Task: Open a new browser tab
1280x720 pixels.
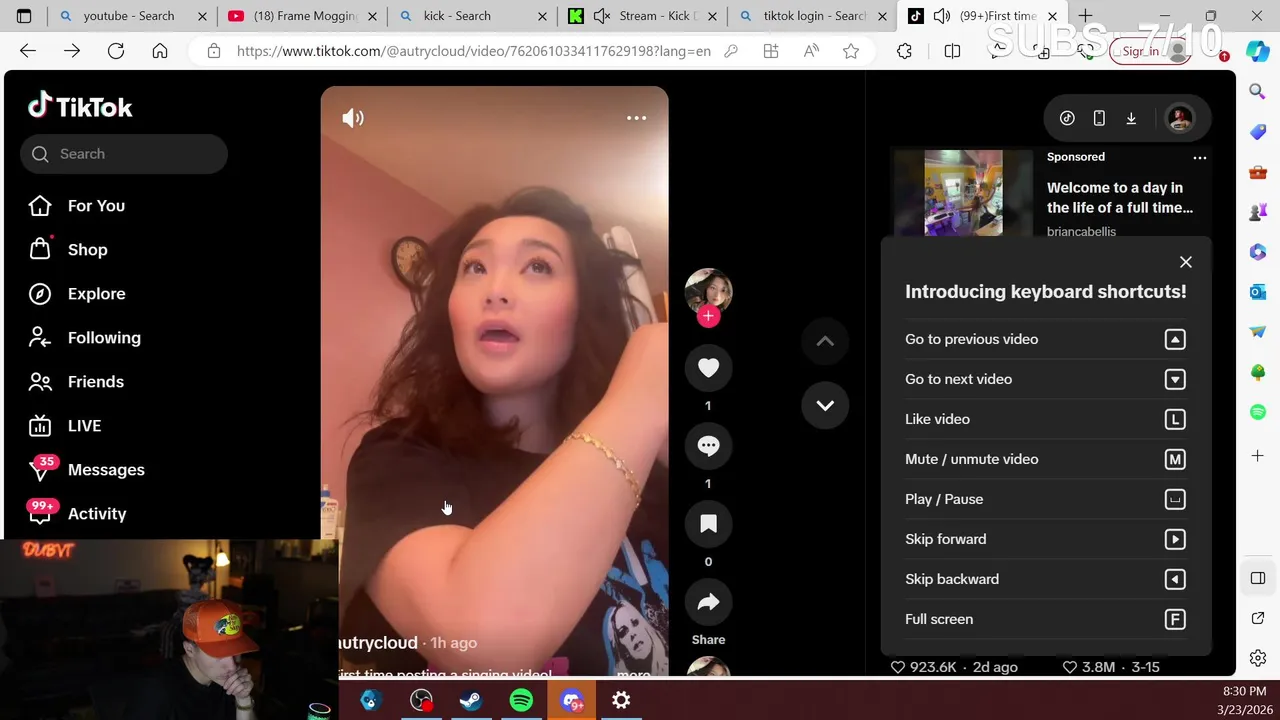Action: pyautogui.click(x=1085, y=16)
